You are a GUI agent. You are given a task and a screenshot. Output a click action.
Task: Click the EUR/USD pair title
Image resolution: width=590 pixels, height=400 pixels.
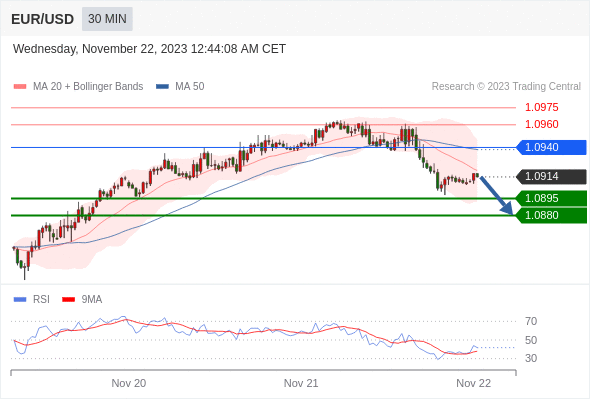tap(43, 19)
